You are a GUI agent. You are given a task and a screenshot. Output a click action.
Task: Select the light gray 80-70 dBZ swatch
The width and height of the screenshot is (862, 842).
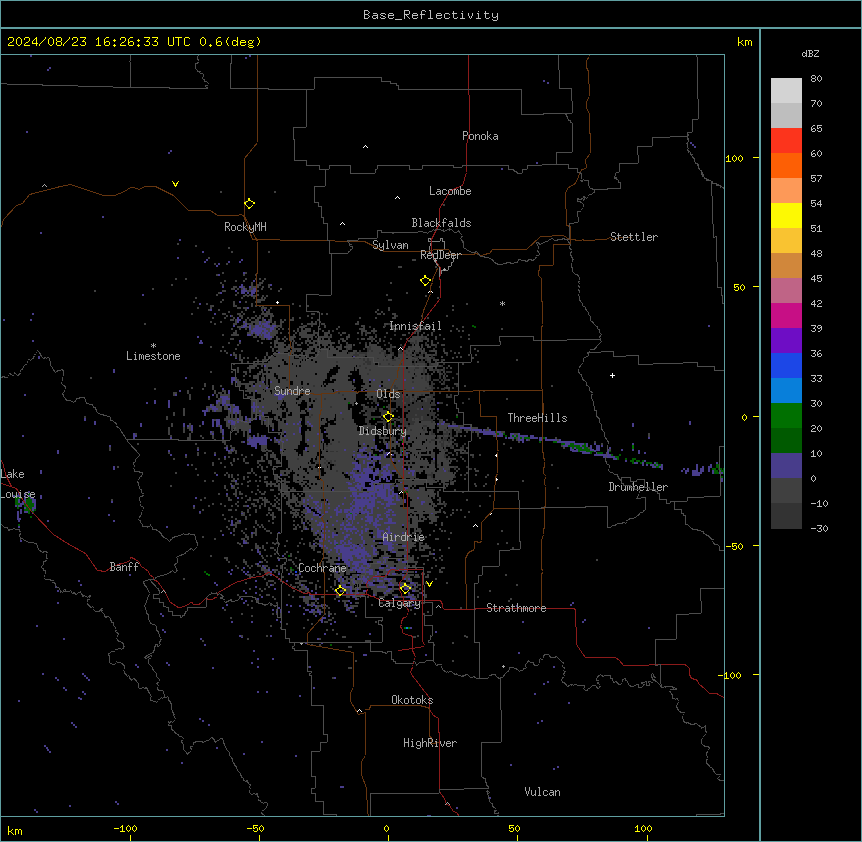[786, 91]
